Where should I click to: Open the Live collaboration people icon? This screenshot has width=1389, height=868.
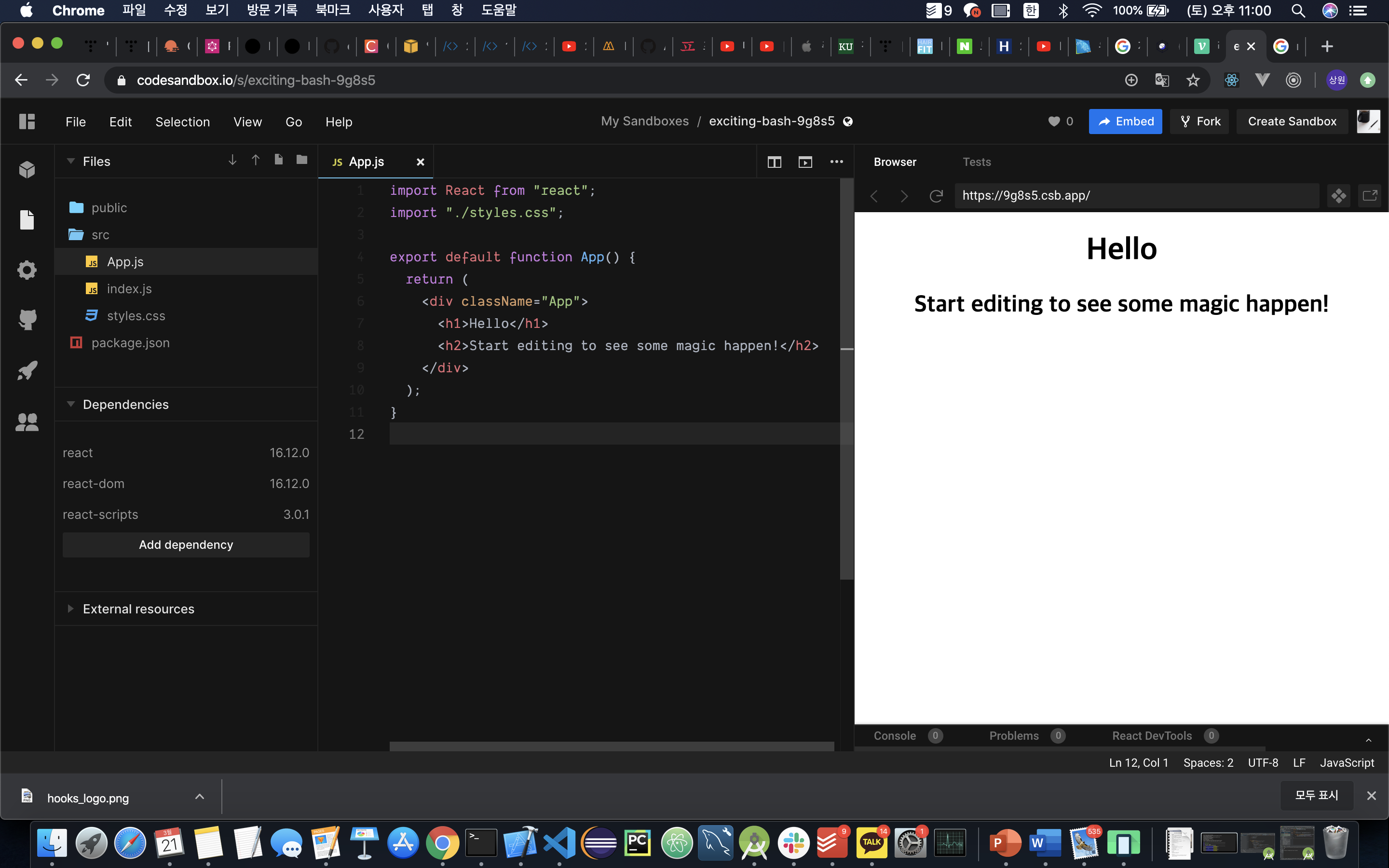pos(27,422)
